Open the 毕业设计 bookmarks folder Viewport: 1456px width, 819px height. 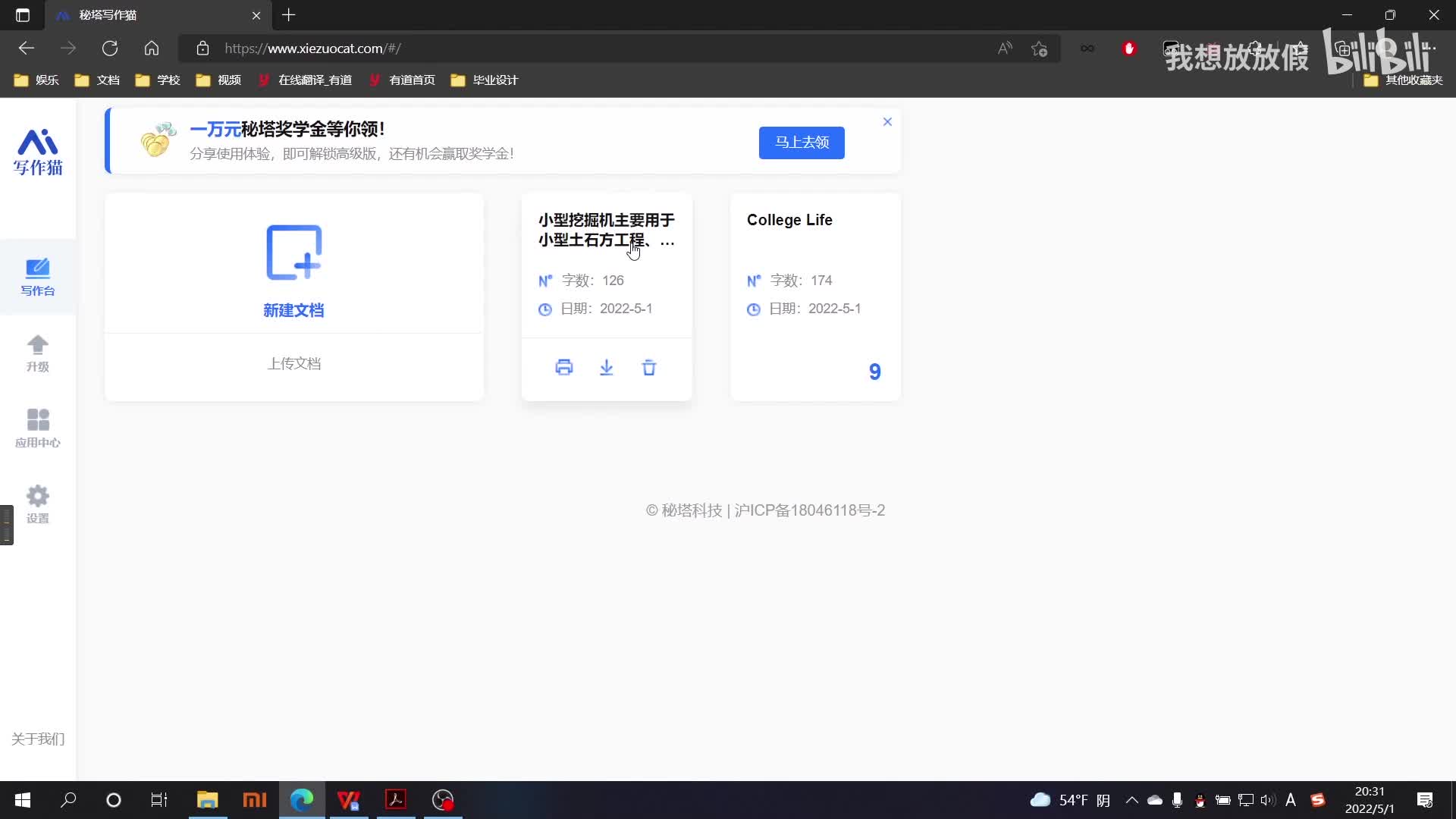[x=485, y=80]
